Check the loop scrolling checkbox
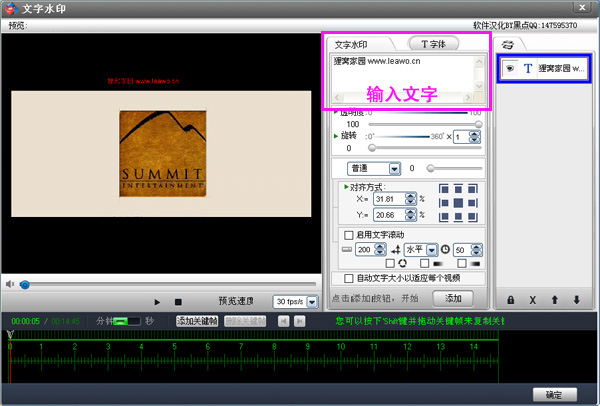Screen dimensions: 600x406 pyautogui.click(x=390, y=263)
